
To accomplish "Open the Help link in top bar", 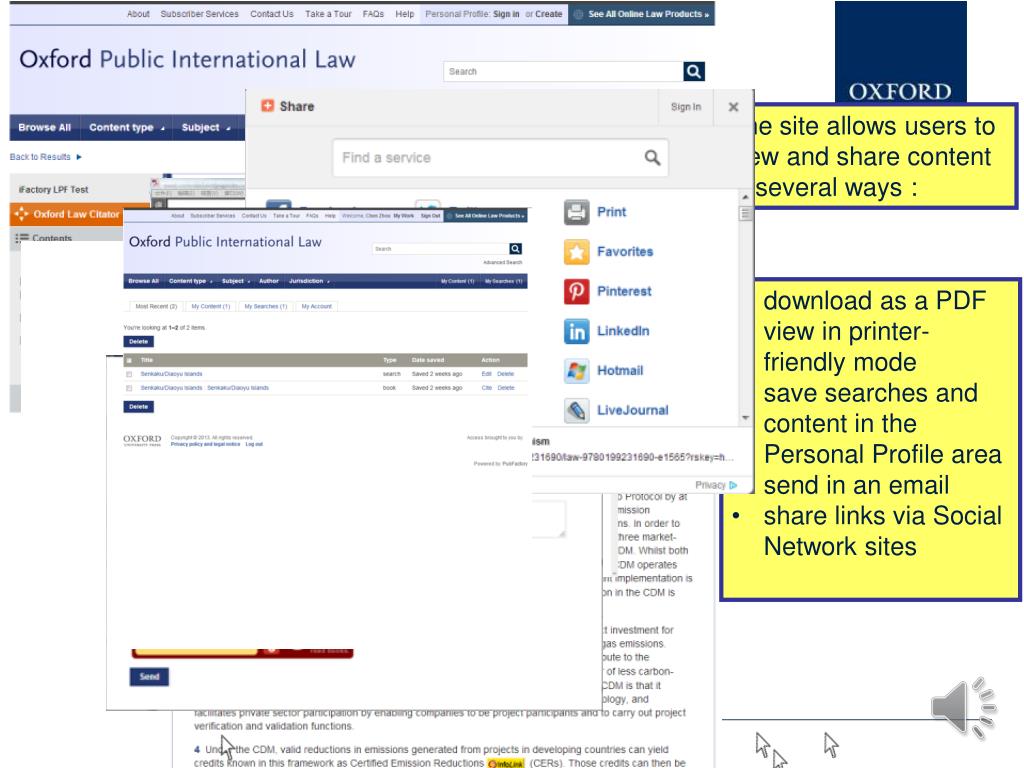I will 404,14.
